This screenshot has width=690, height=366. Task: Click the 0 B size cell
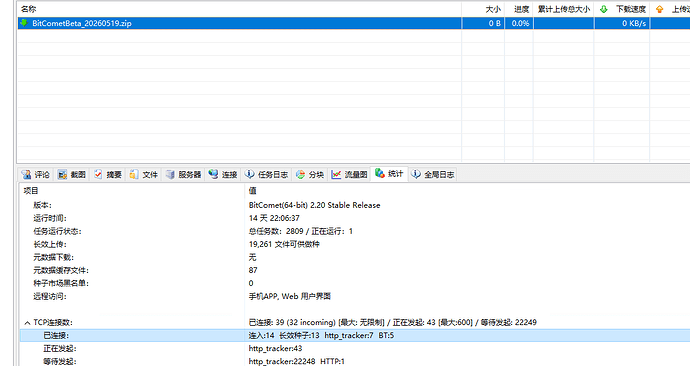(483, 23)
